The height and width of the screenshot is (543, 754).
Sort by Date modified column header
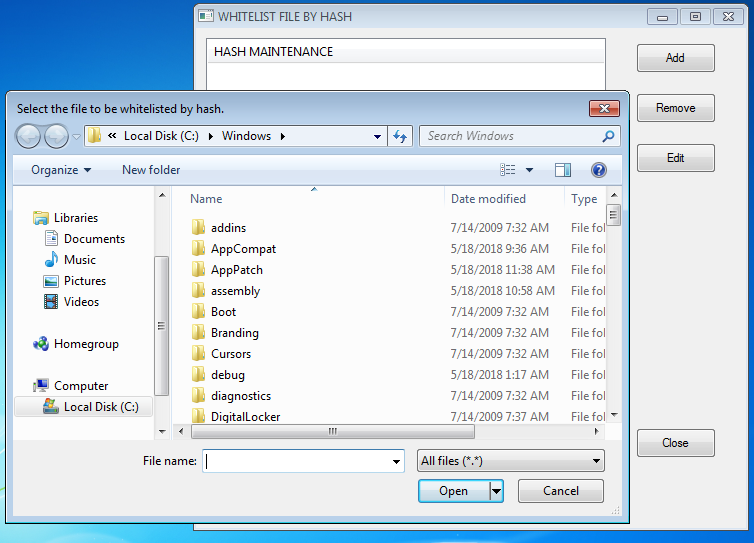488,199
